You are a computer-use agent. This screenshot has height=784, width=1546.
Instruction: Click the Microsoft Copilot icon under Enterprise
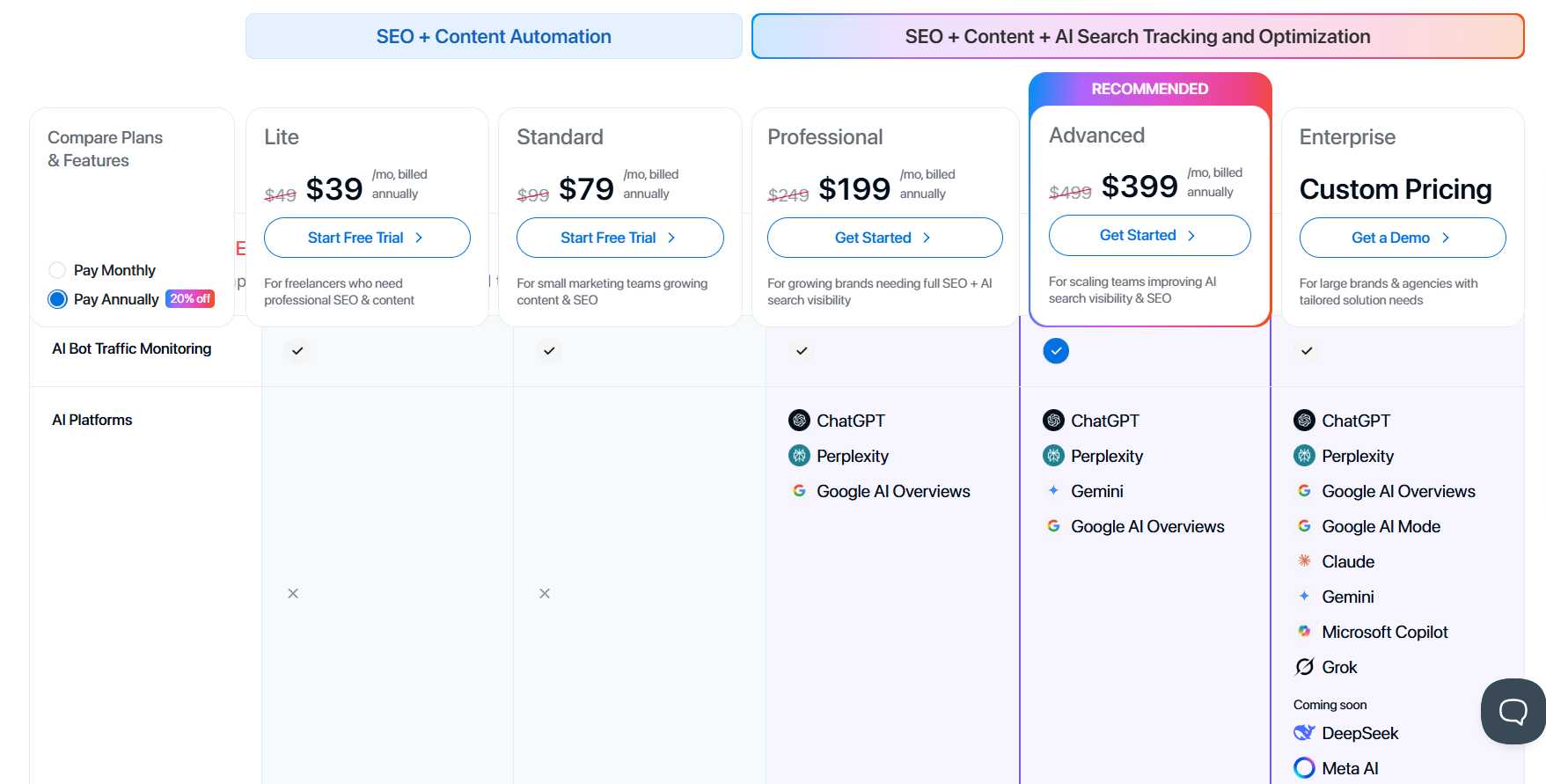point(1304,631)
